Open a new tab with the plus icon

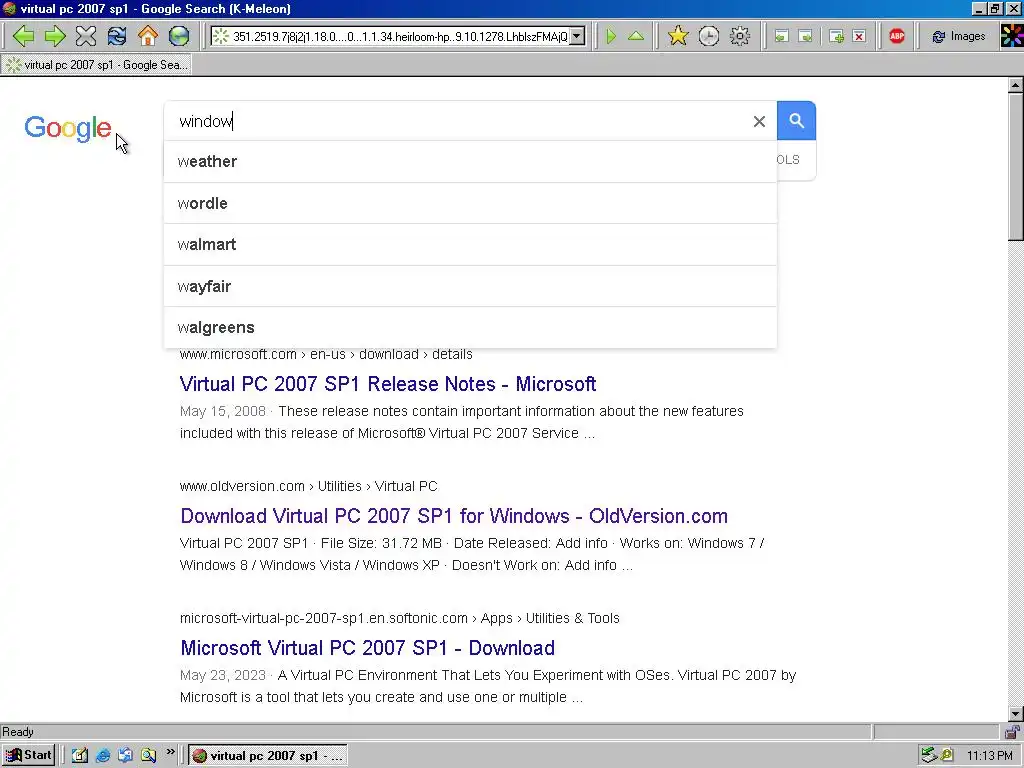coord(836,37)
